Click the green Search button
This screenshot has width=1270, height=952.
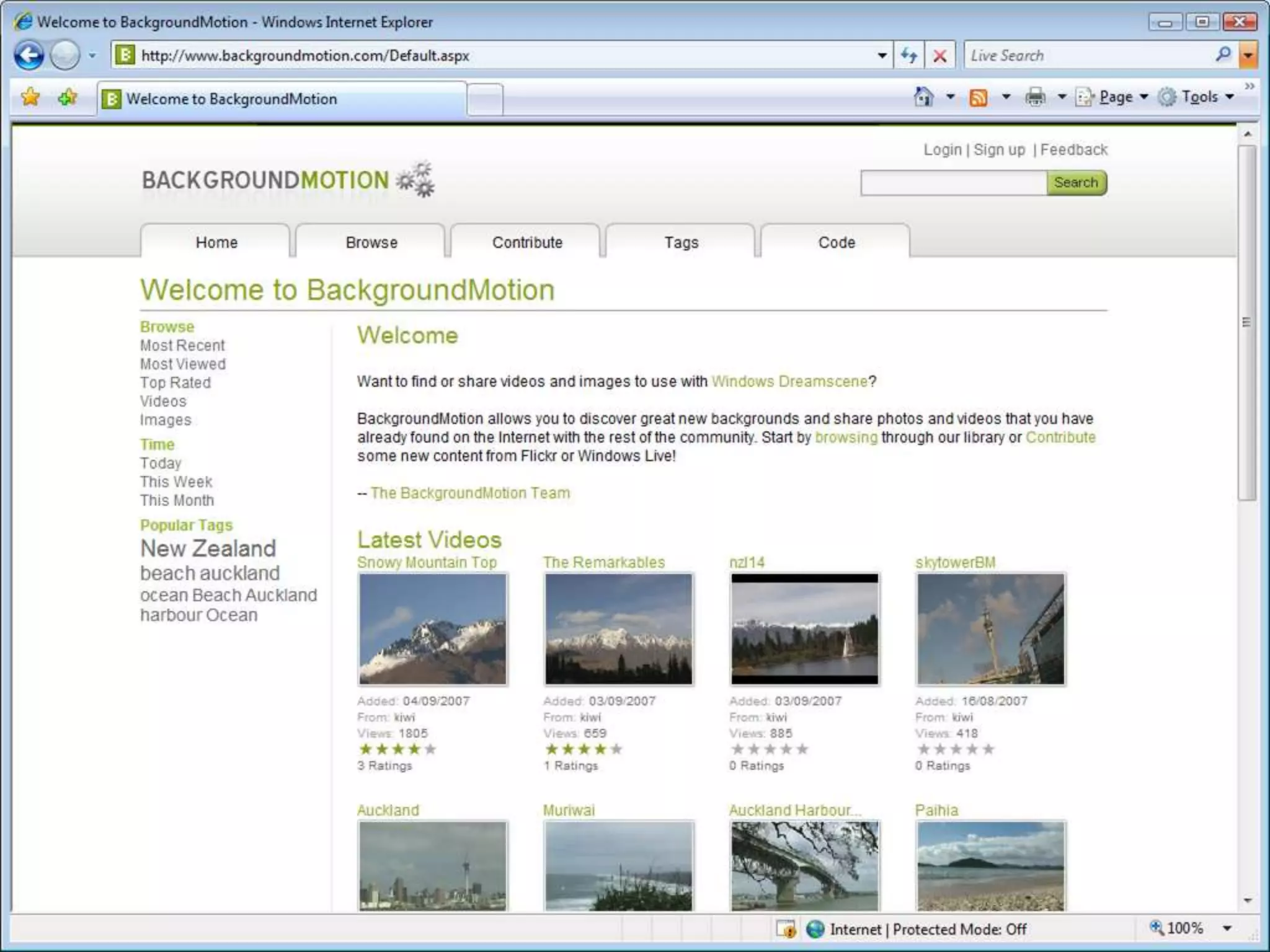(1076, 183)
